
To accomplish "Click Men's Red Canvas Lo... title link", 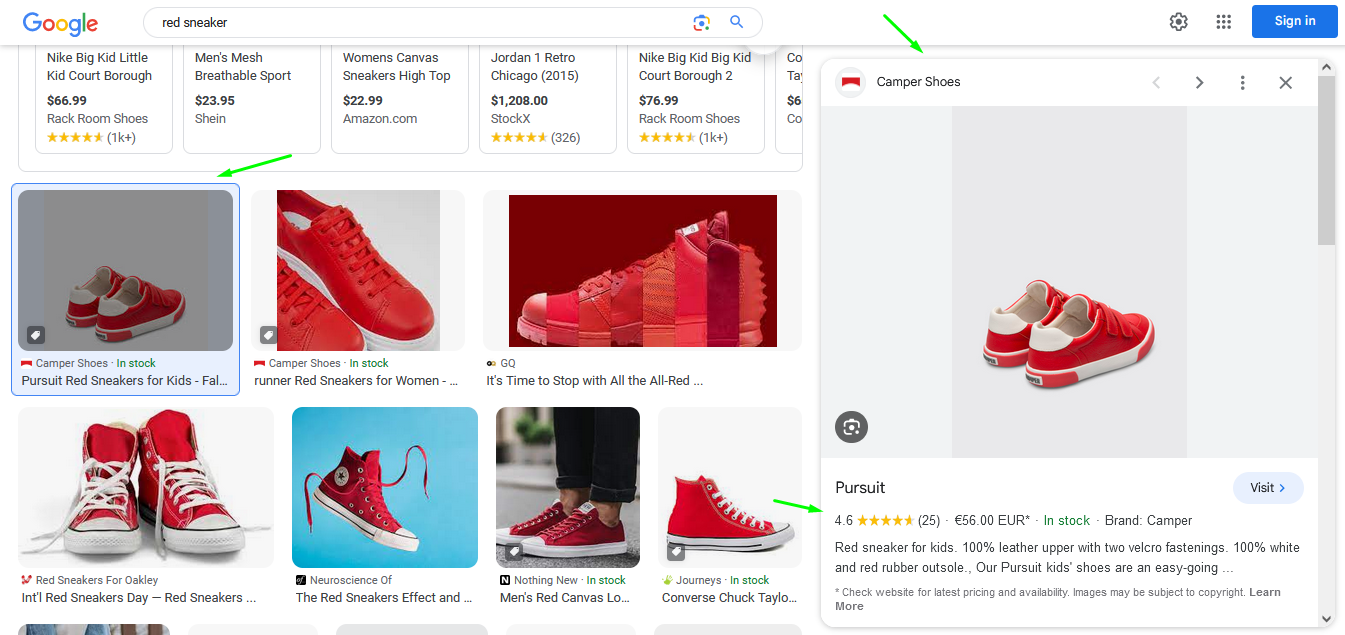I will tap(564, 597).
